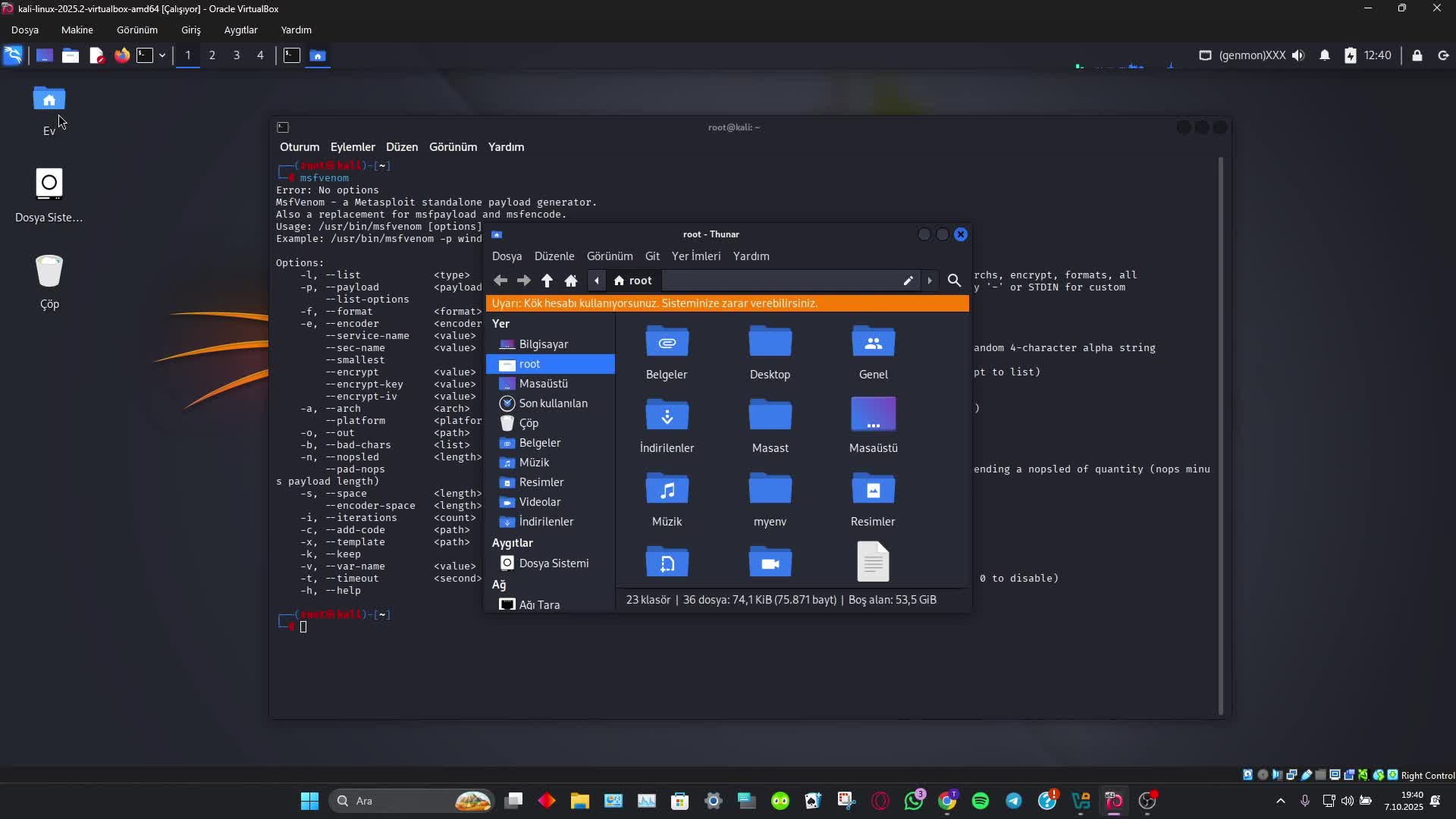
Task: Click path bar left scroll arrow
Action: tap(597, 281)
